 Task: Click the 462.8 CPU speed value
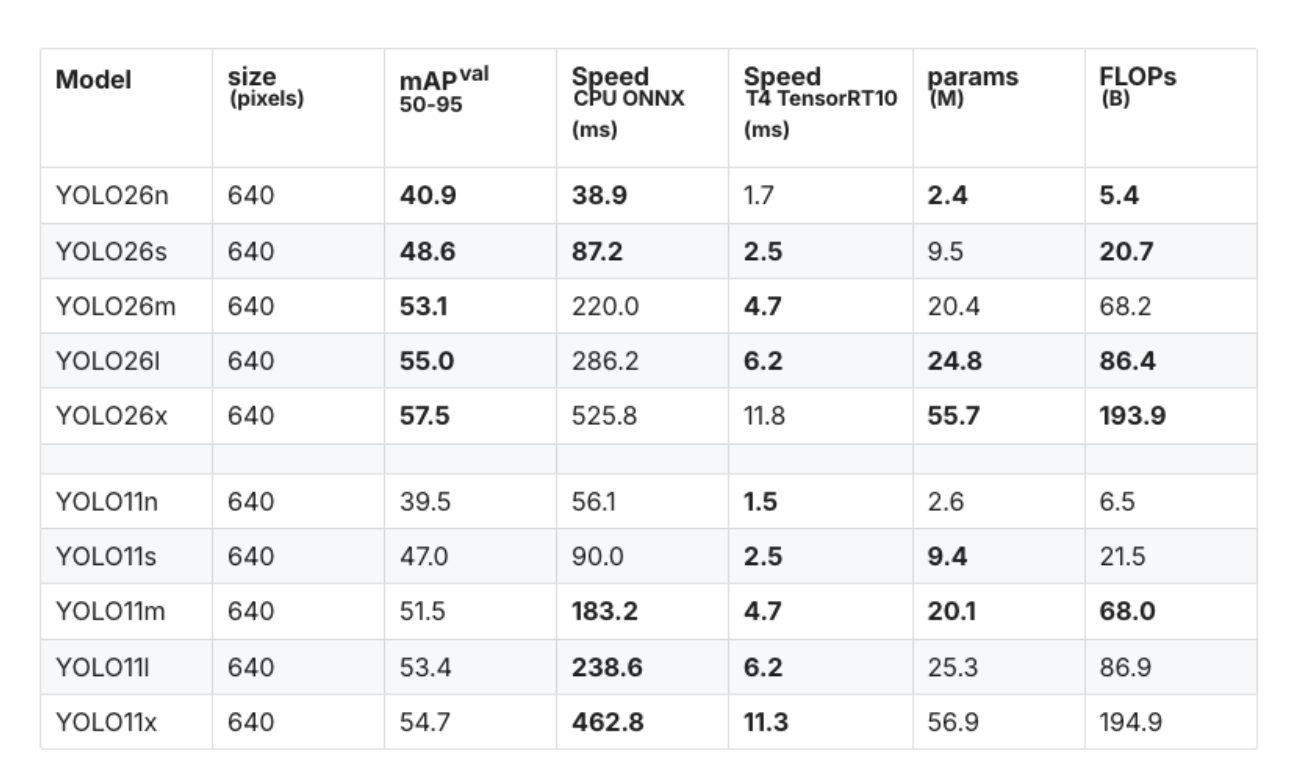click(607, 721)
